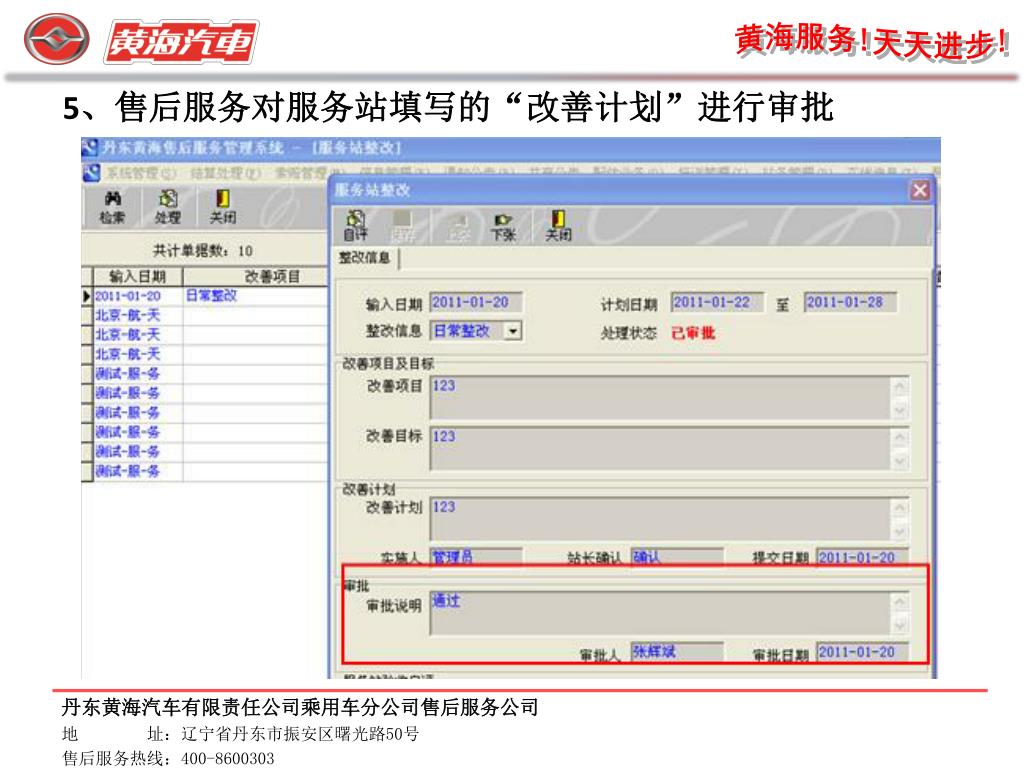Click 关闭 in the main window toolbar
1024x768 pixels.
222,206
